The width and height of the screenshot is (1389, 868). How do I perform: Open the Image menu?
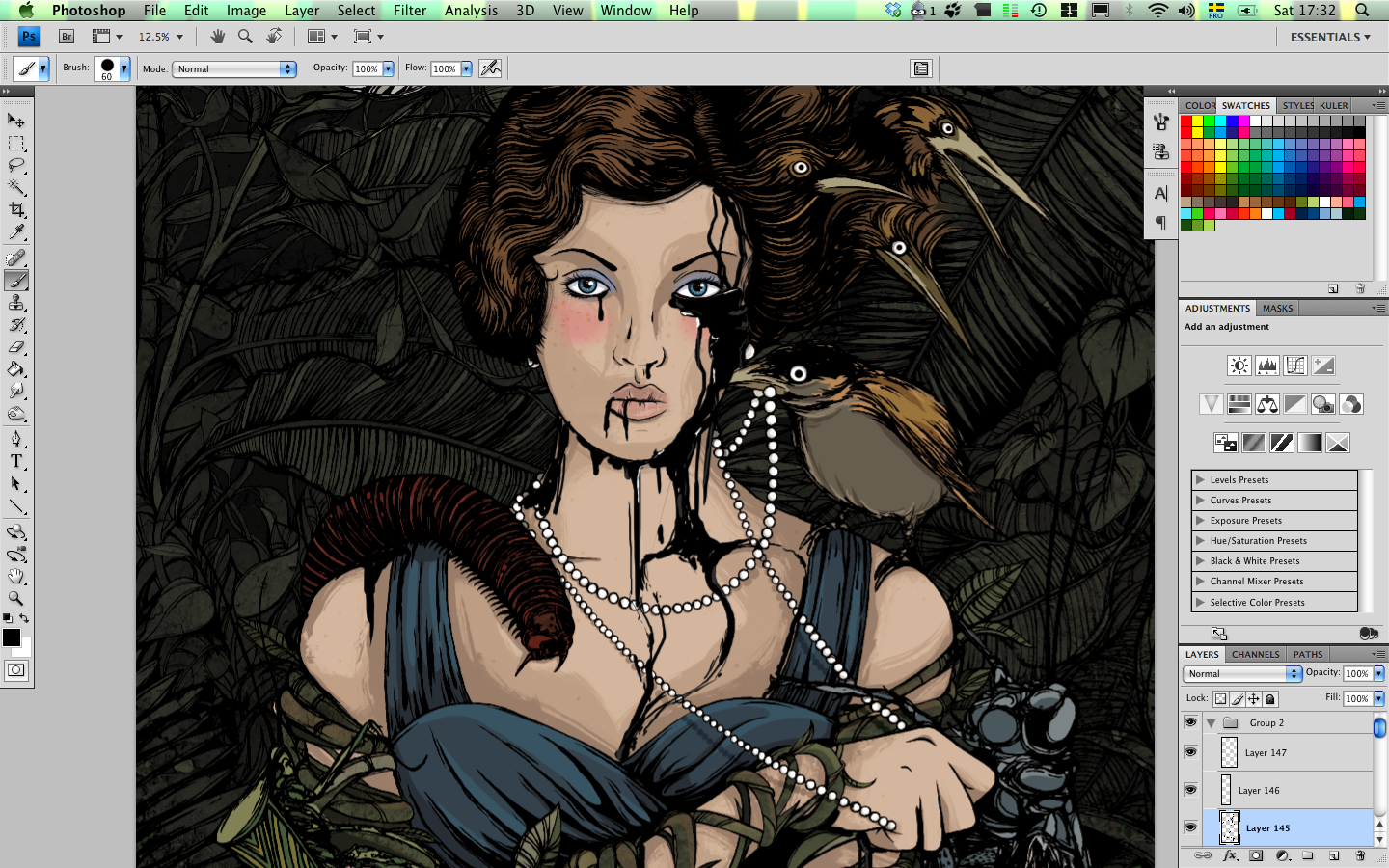(246, 11)
